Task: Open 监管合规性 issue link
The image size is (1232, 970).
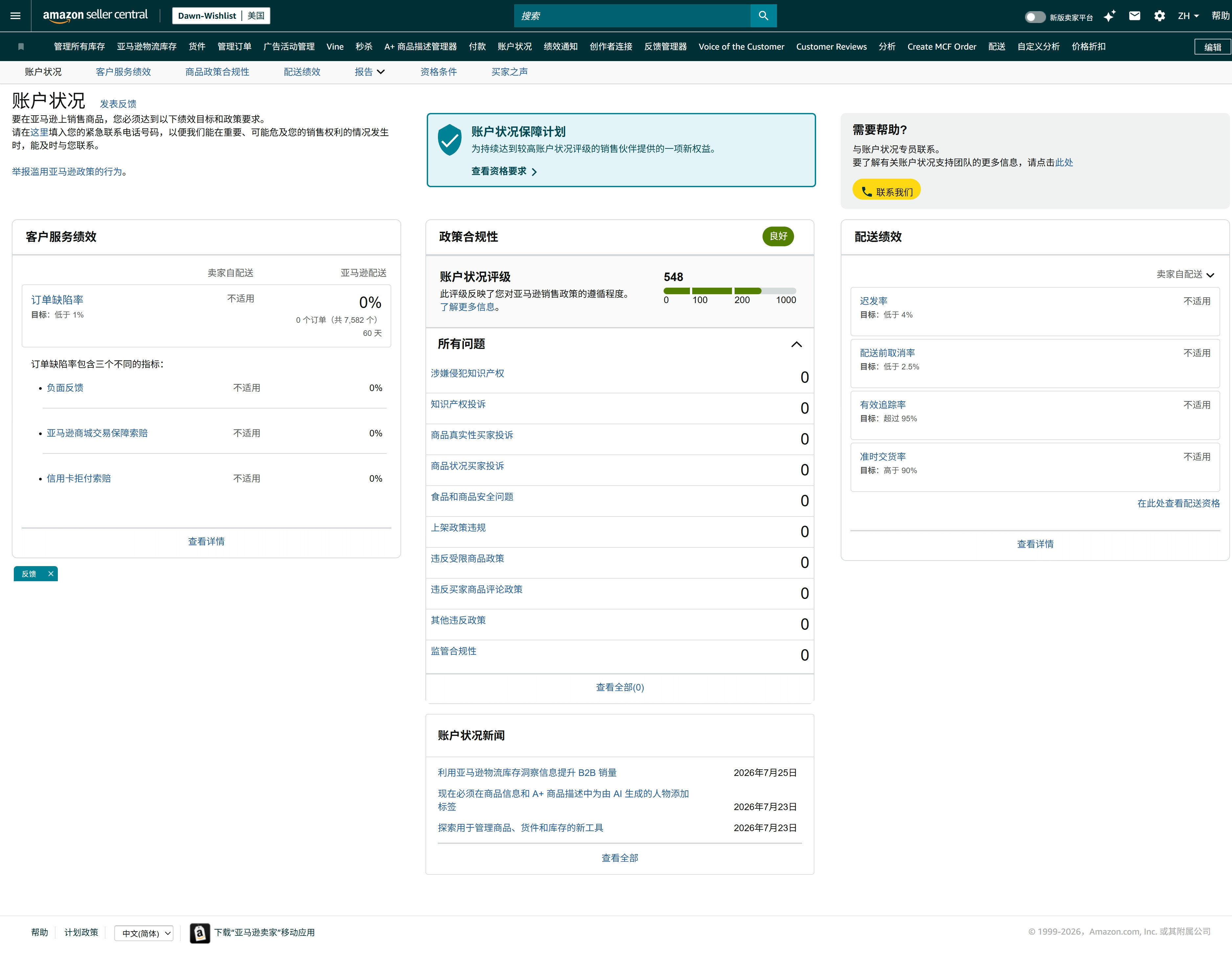Action: point(453,651)
